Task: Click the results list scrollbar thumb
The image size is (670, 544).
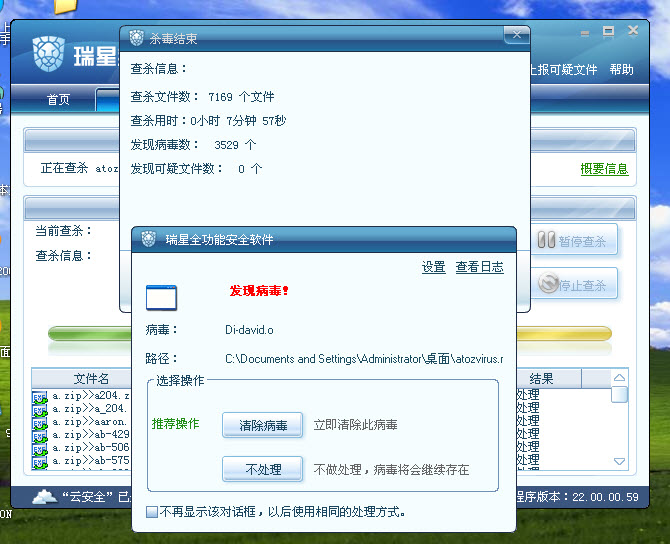Action: coord(619,394)
